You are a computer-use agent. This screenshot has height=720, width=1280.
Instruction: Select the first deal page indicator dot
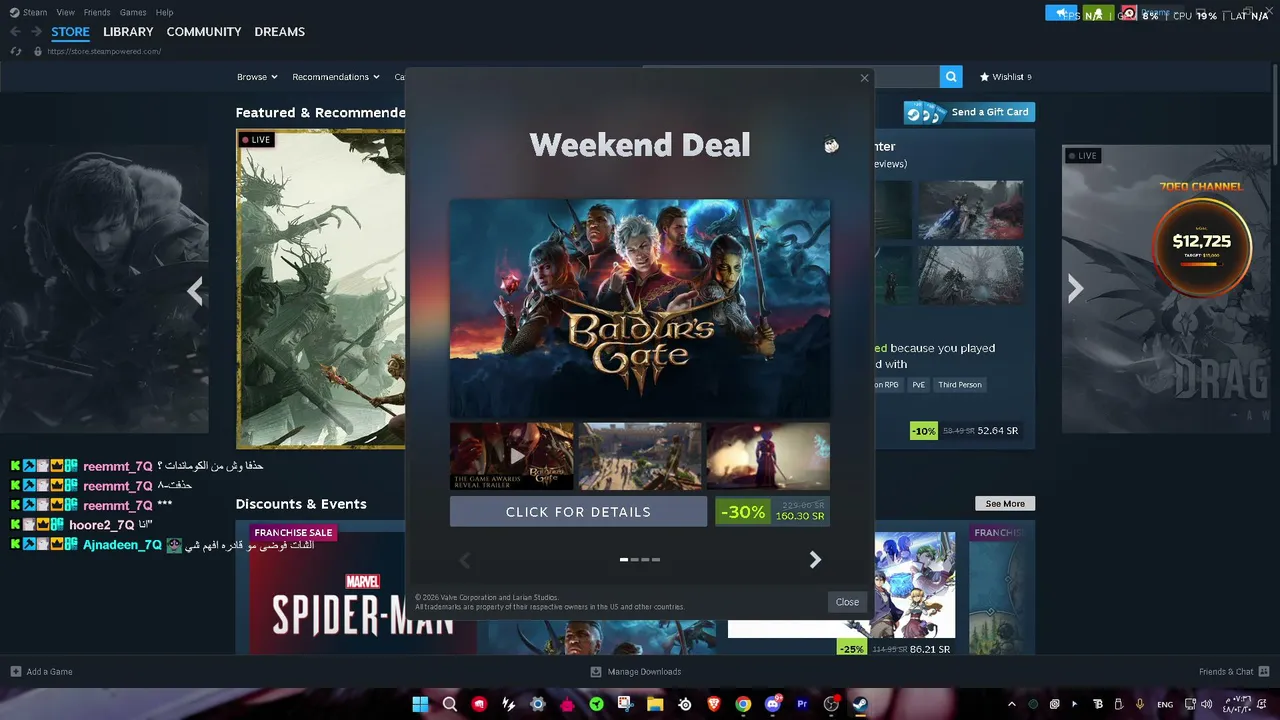point(624,560)
